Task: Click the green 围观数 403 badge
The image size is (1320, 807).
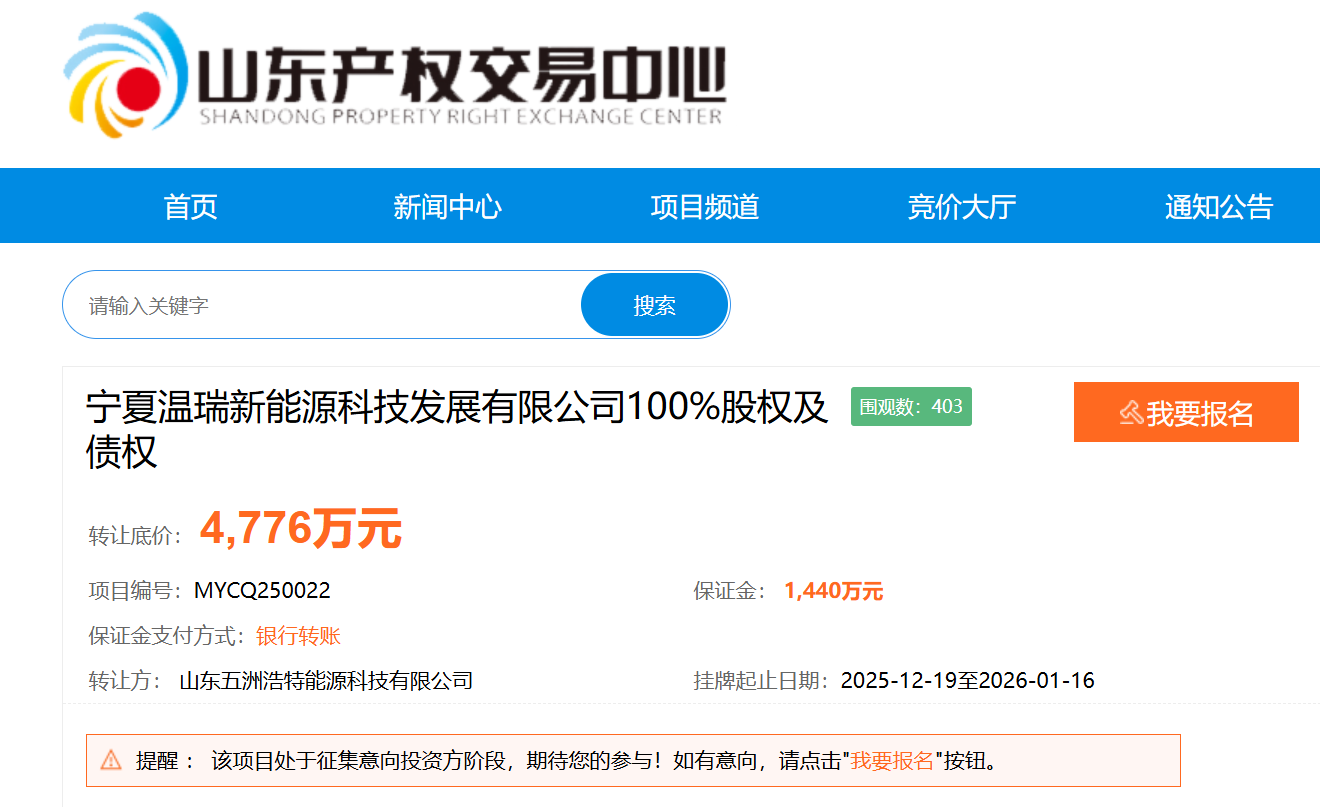Action: tap(911, 406)
